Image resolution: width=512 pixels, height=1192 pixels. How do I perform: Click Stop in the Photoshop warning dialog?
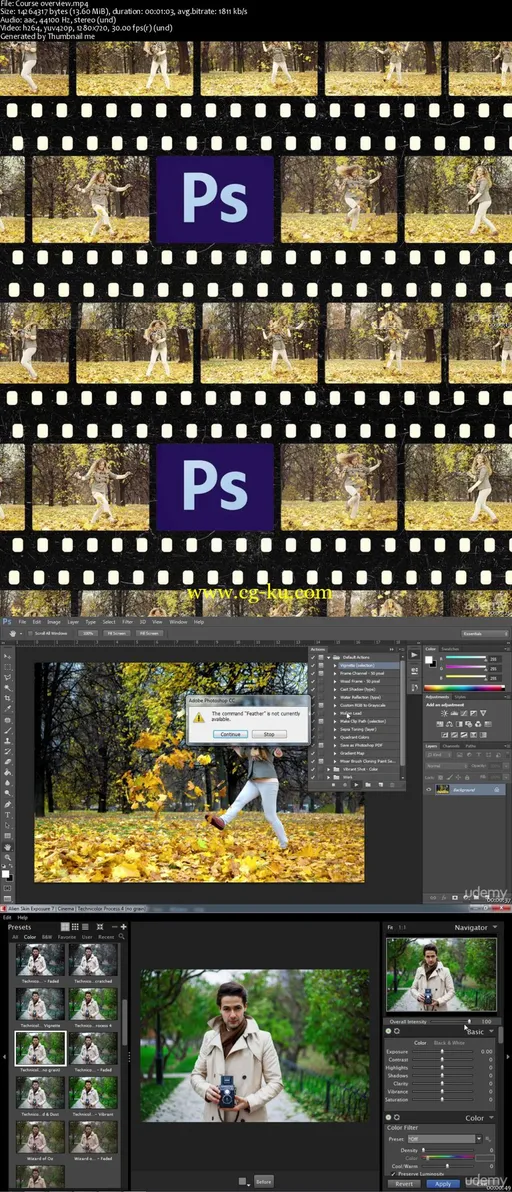[x=269, y=734]
